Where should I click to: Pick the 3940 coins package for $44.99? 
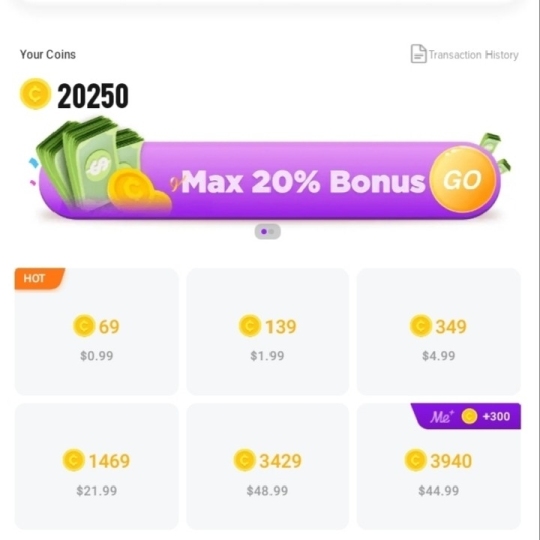(x=439, y=466)
